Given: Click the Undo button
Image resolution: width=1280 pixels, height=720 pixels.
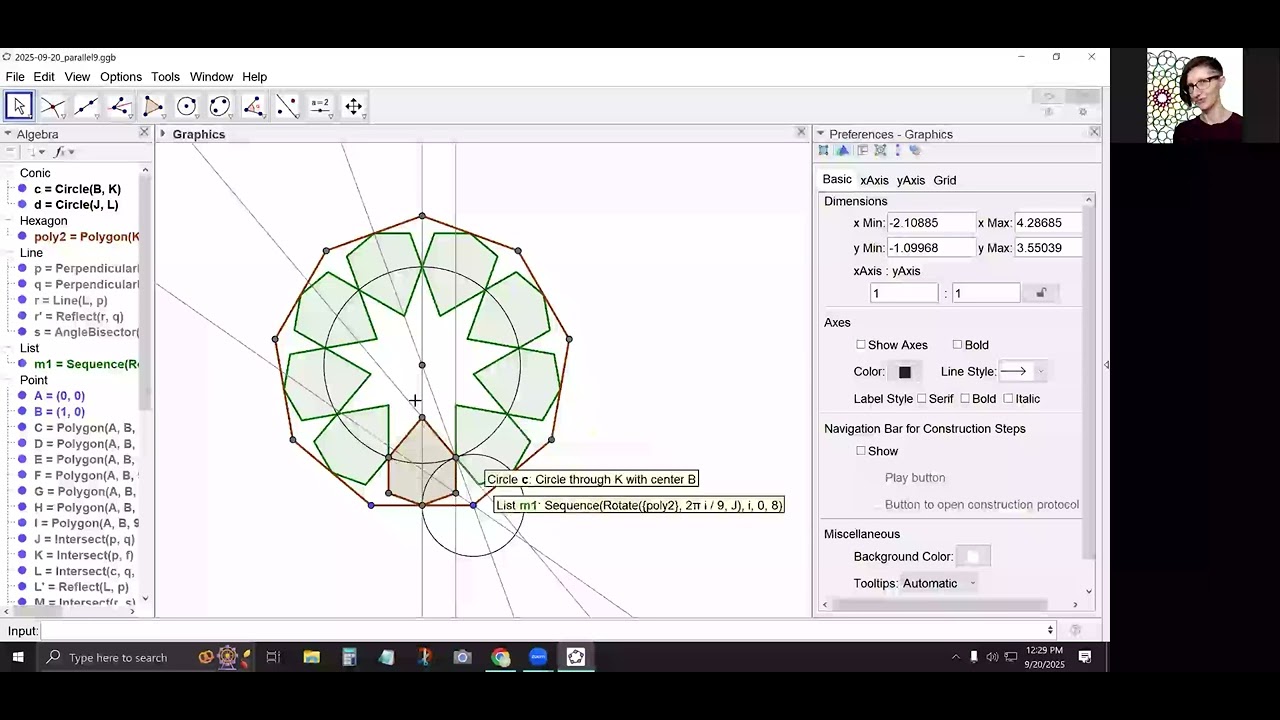Looking at the screenshot, I should pos(1049,97).
